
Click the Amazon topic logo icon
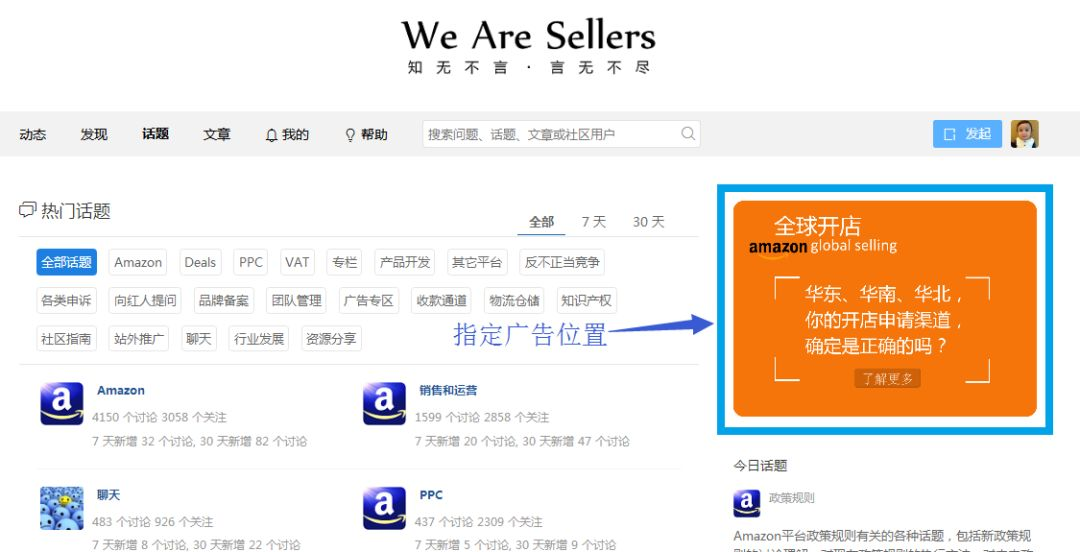click(61, 404)
